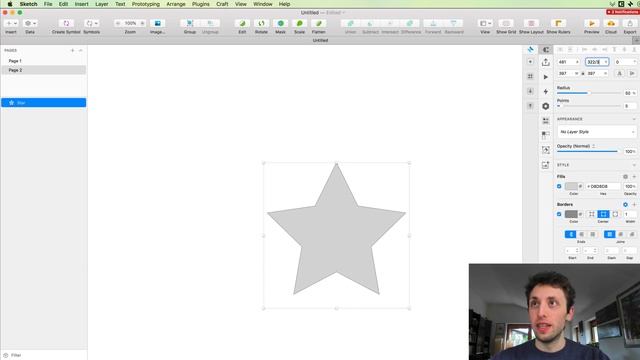Click the border color swatch
This screenshot has height=360, width=640.
(571, 214)
